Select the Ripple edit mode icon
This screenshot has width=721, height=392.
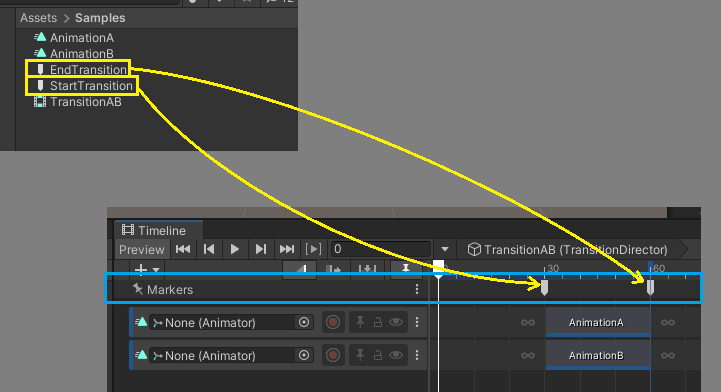(x=333, y=269)
